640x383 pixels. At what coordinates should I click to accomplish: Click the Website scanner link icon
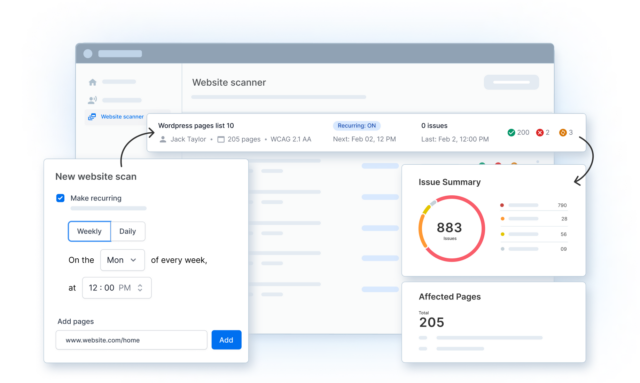click(92, 117)
